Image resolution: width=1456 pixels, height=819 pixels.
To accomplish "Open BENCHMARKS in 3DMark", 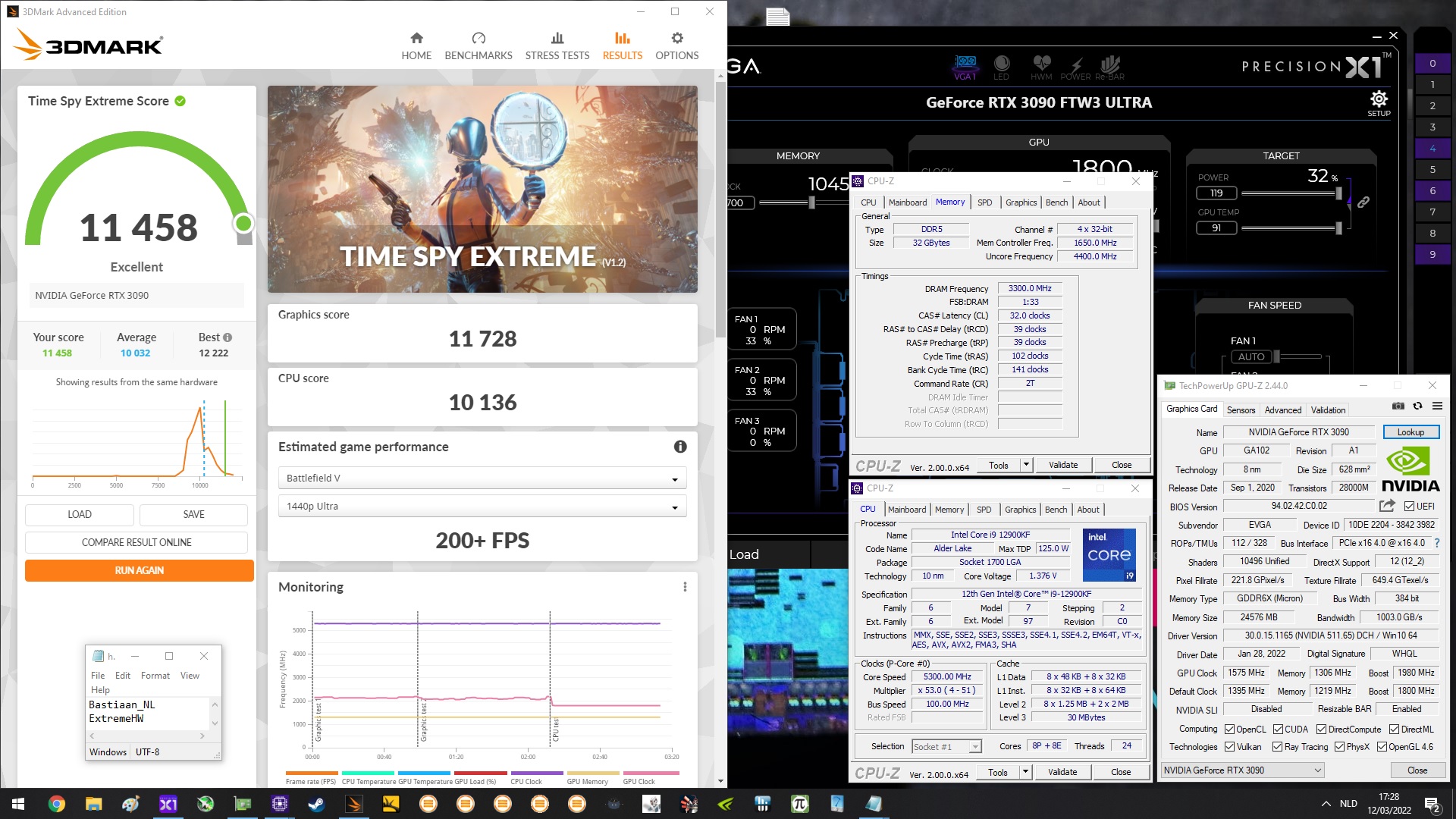I will [479, 46].
